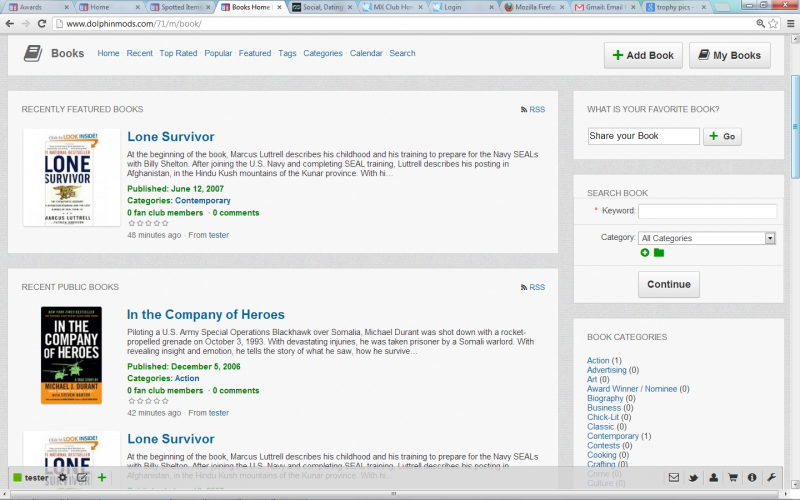Screen dimensions: 800x500
Task: Open the Search menu item
Action: coord(402,53)
